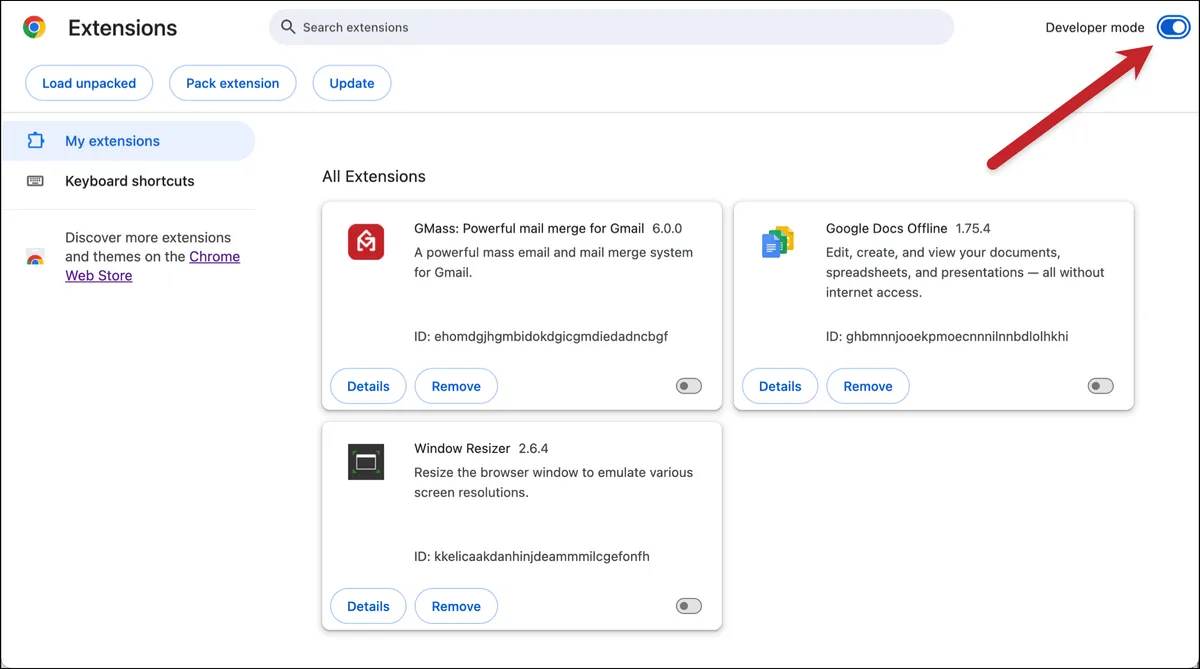Image resolution: width=1200 pixels, height=669 pixels.
Task: Click the puzzle icon beside My extensions
Action: [x=36, y=141]
